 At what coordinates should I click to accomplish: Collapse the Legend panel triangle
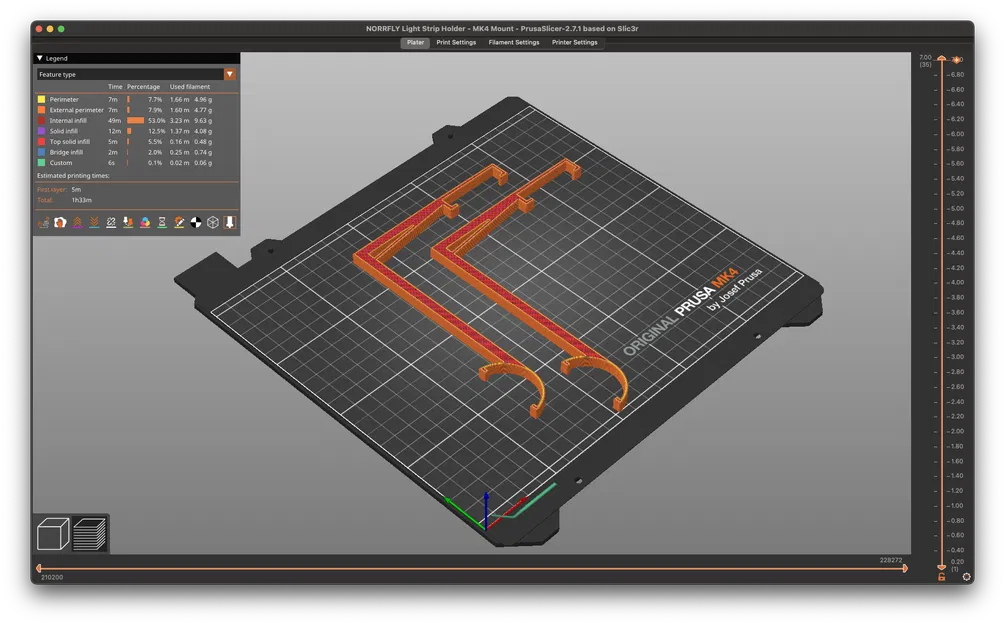tap(40, 59)
